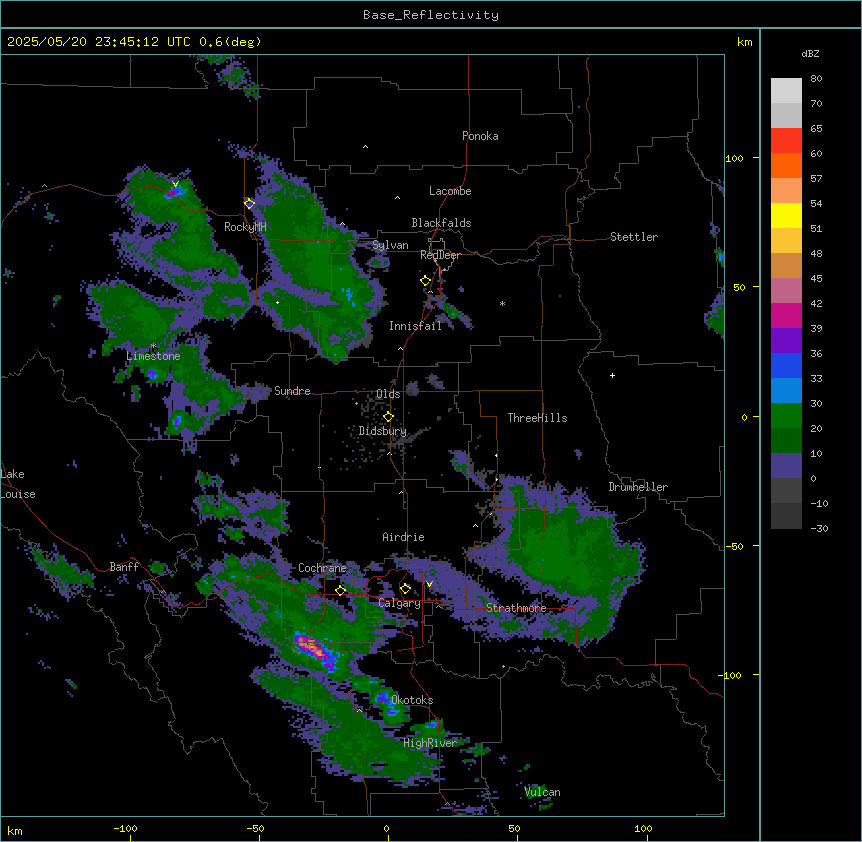862x842 pixels.
Task: Click the Okotoks label
Action: [x=412, y=700]
